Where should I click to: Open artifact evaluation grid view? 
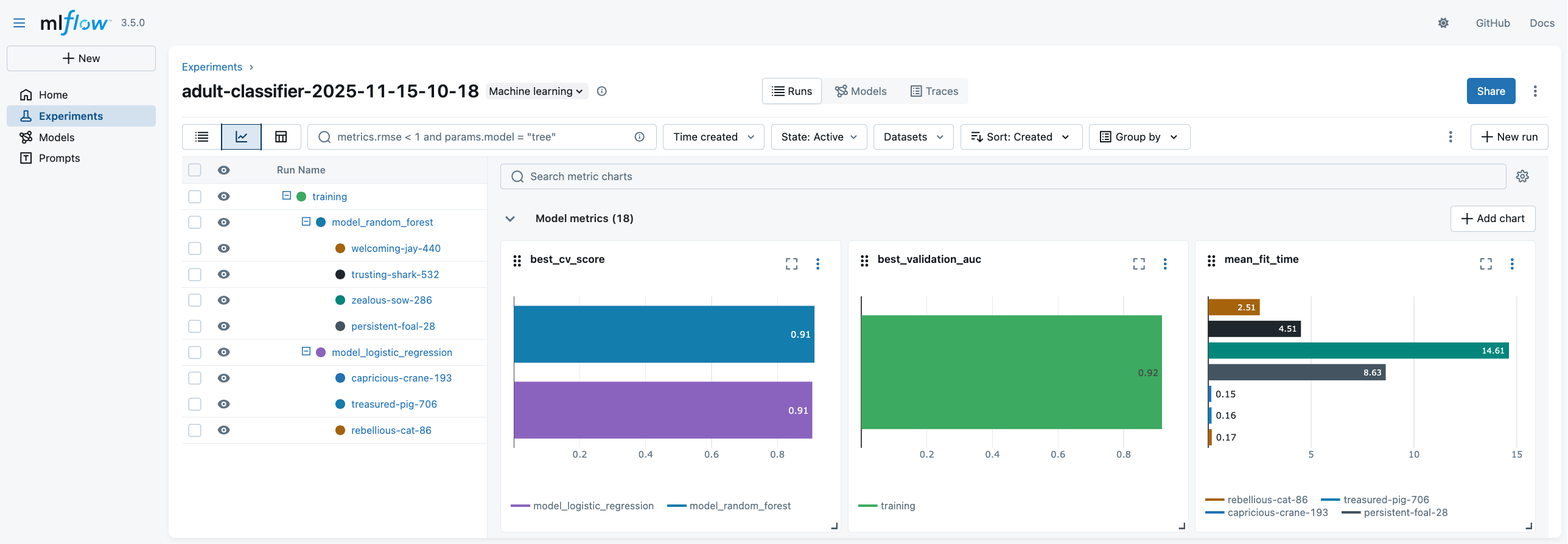point(281,137)
